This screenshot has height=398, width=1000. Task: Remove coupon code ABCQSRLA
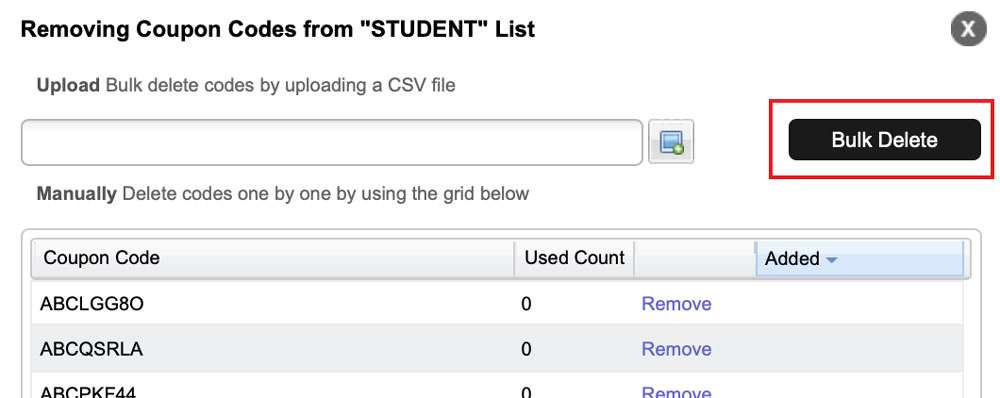click(676, 349)
